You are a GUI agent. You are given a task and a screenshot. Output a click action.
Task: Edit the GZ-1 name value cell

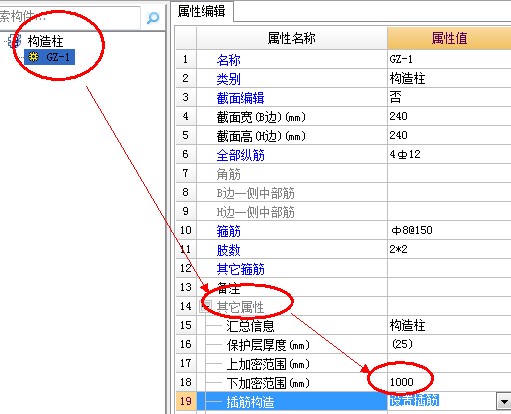(449, 59)
